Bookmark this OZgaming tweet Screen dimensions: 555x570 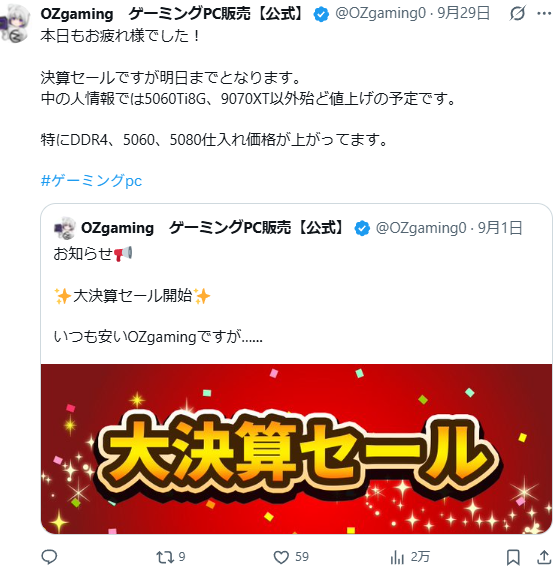(x=513, y=557)
